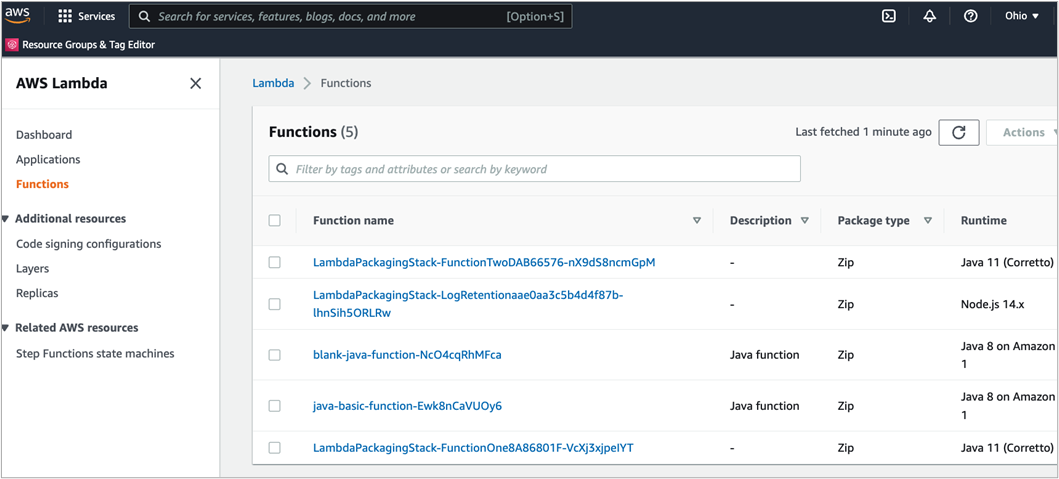Open the notifications bell

point(929,16)
